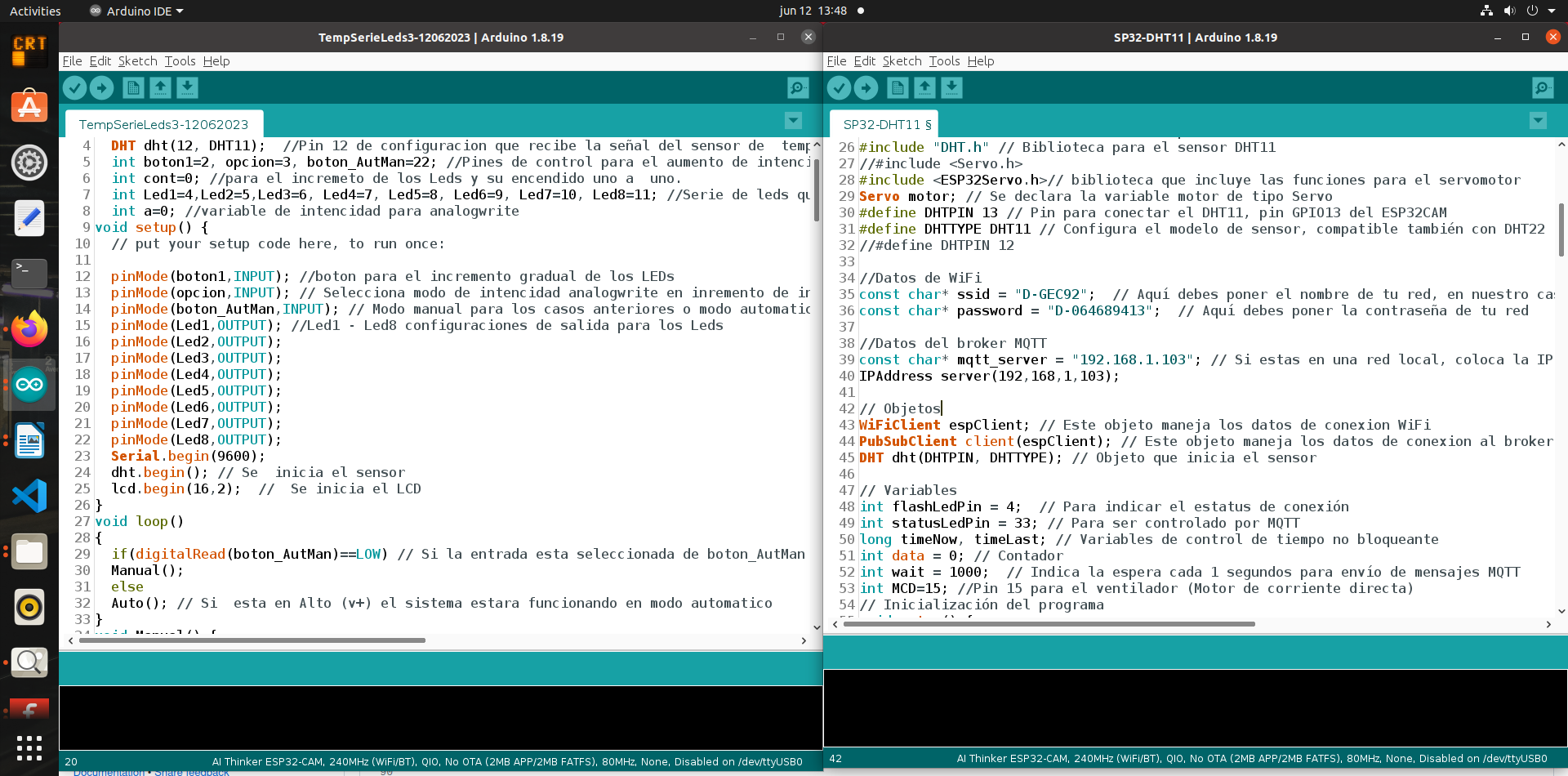The image size is (1568, 776).
Task: Open the tab options dropdown in TempSerieLeds3
Action: coord(791,120)
